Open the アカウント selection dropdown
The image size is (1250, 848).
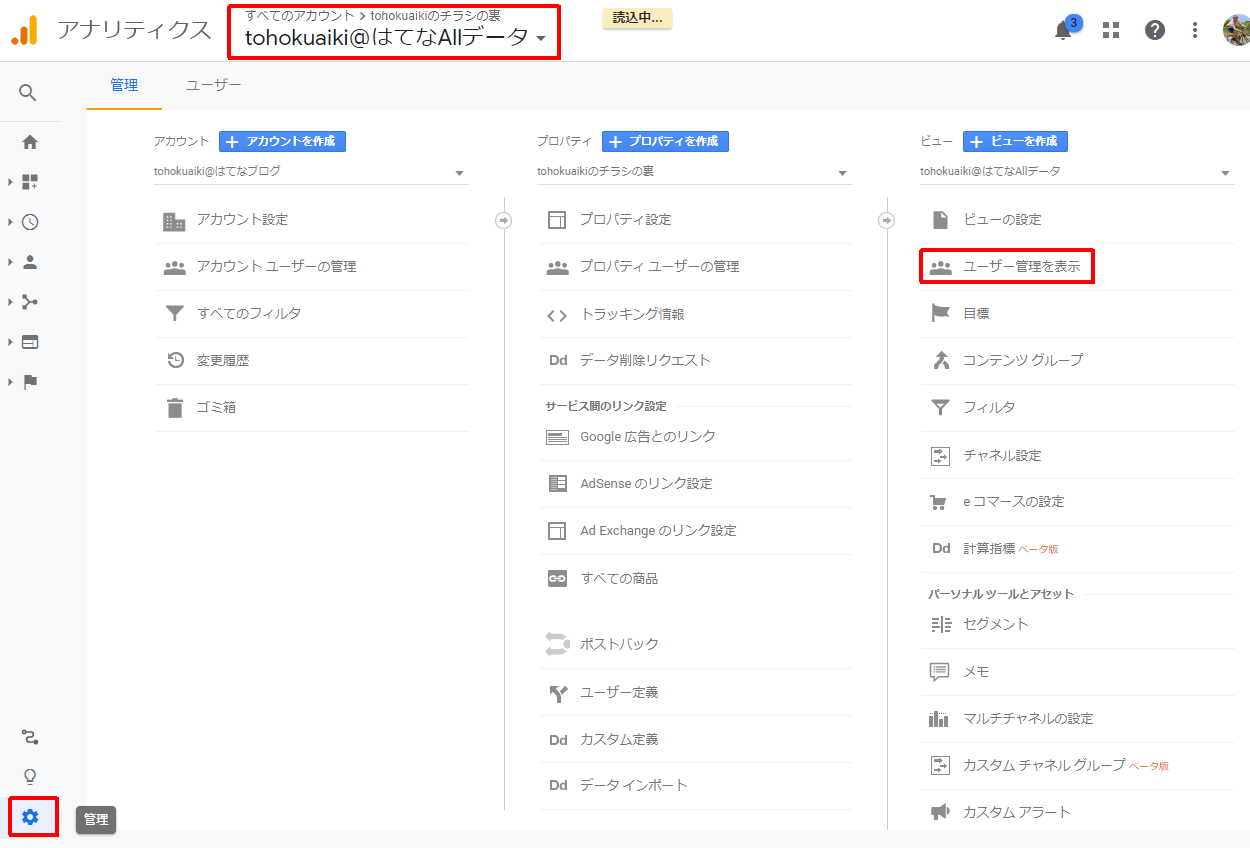point(311,172)
